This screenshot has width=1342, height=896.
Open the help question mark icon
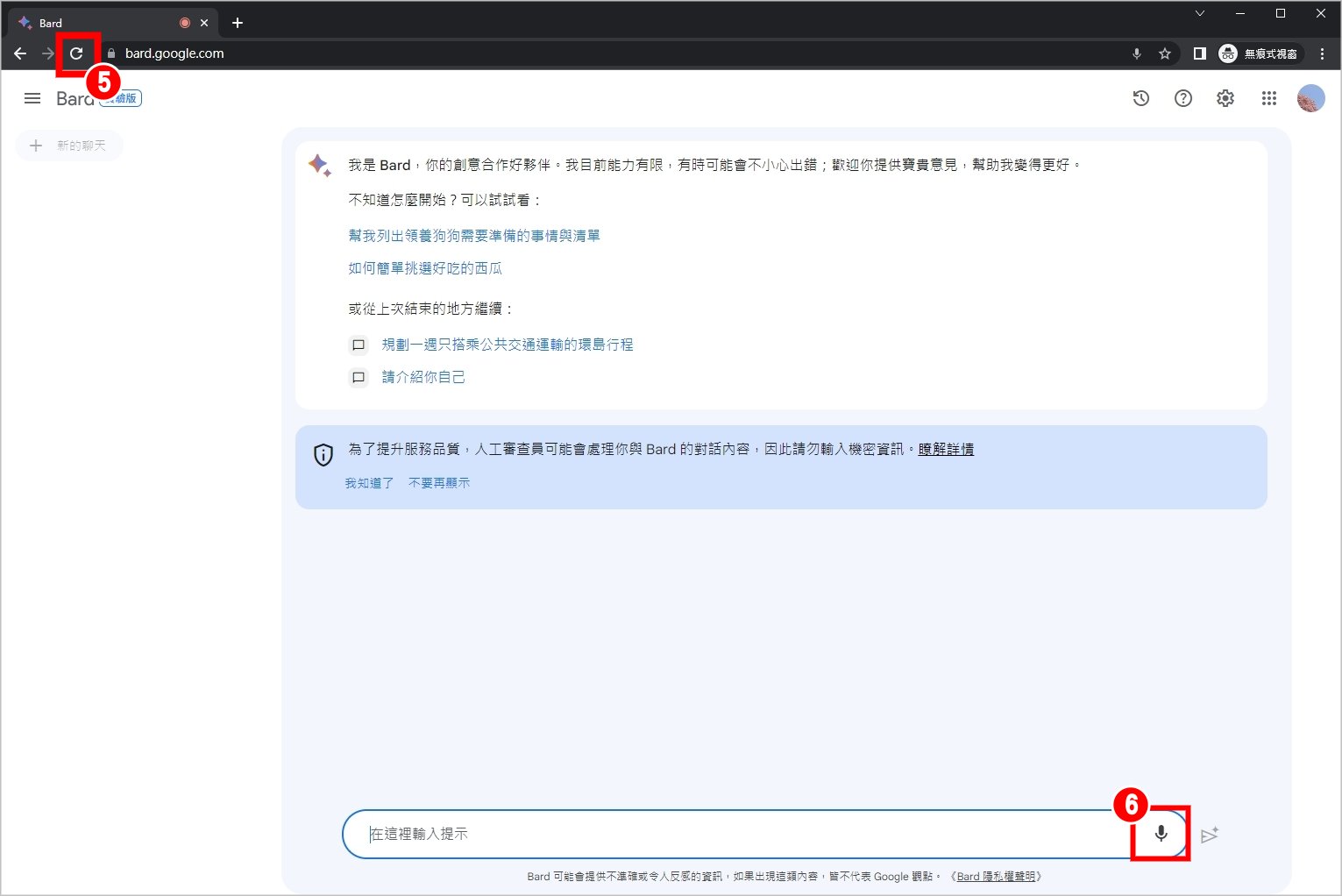(1183, 98)
